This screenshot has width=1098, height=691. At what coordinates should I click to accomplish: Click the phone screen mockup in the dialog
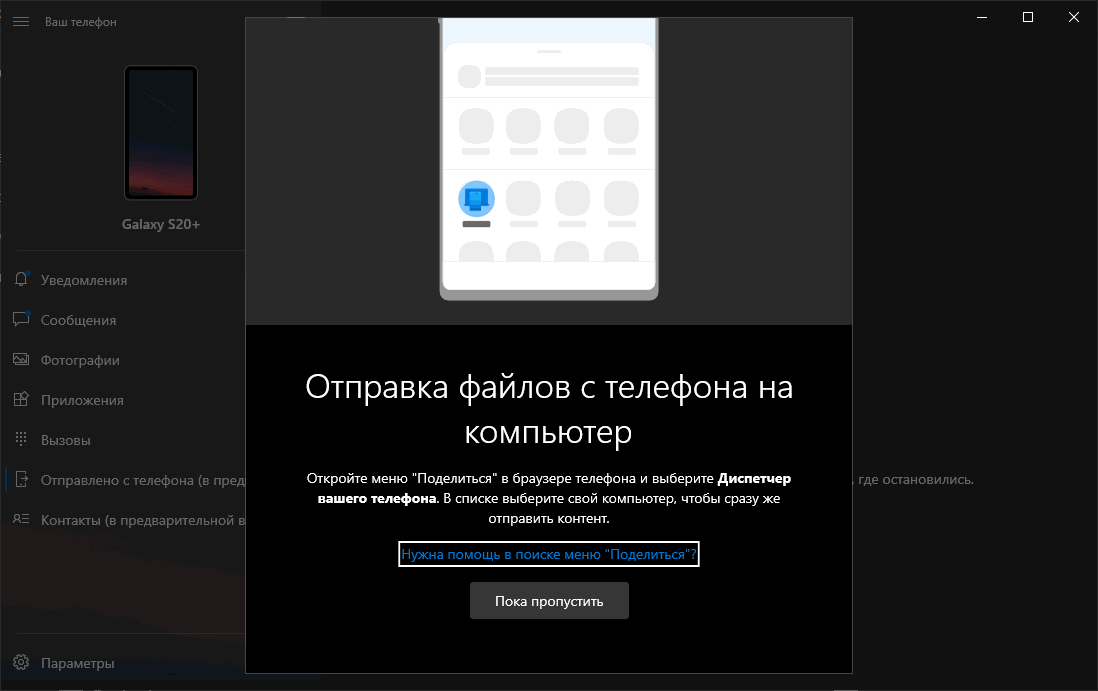point(549,160)
